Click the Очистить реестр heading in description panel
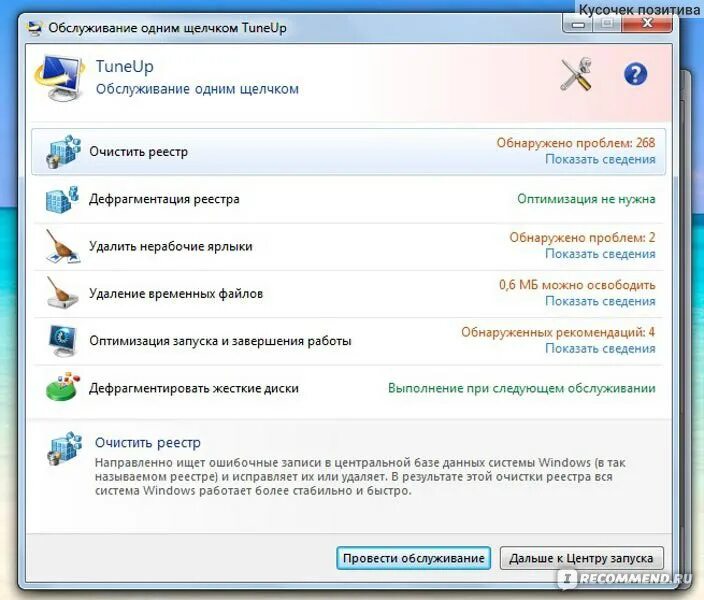 (x=148, y=442)
